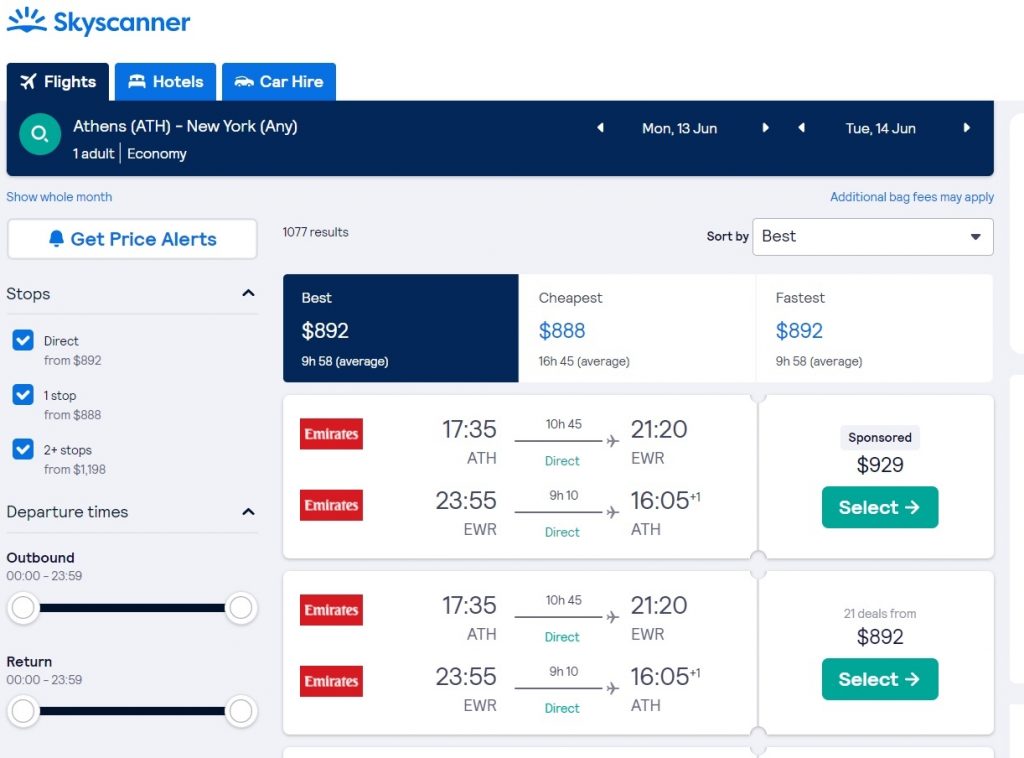Open the Sort by dropdown

(x=872, y=236)
